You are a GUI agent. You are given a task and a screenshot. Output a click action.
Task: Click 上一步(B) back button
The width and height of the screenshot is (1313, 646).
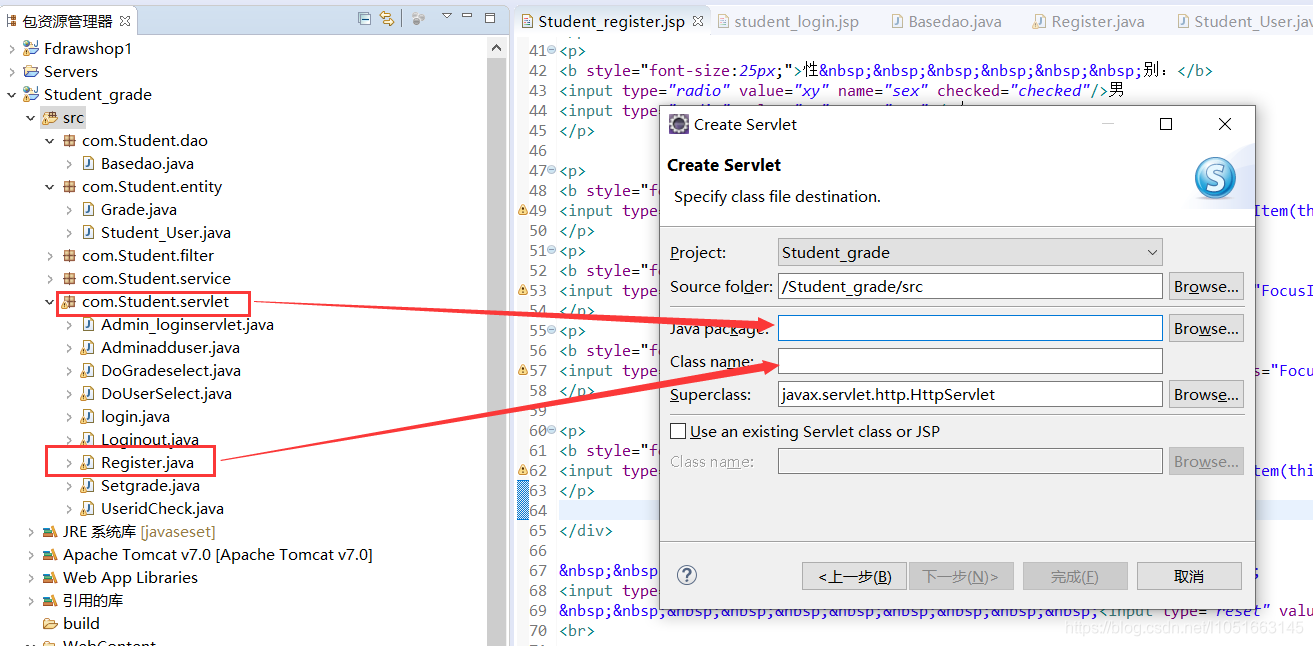[x=854, y=576]
